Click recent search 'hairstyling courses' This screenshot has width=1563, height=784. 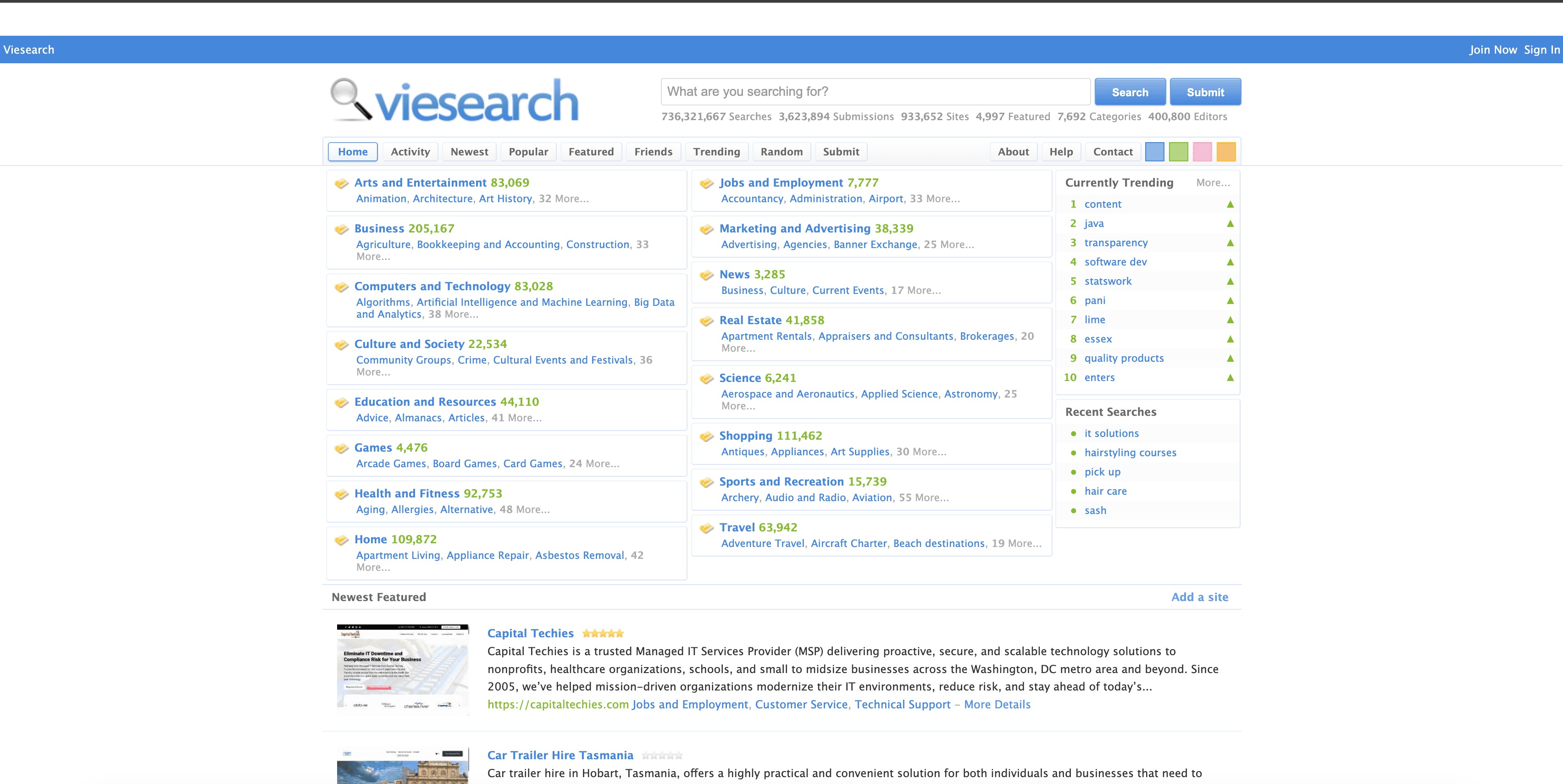tap(1130, 453)
